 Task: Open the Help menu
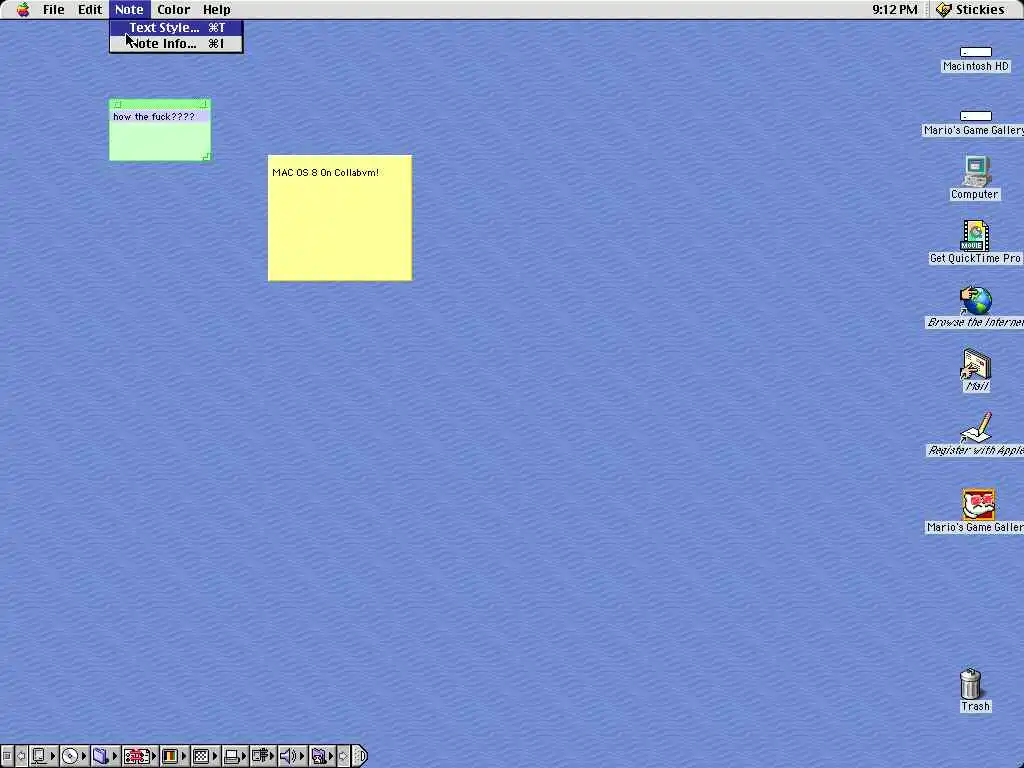pyautogui.click(x=217, y=9)
